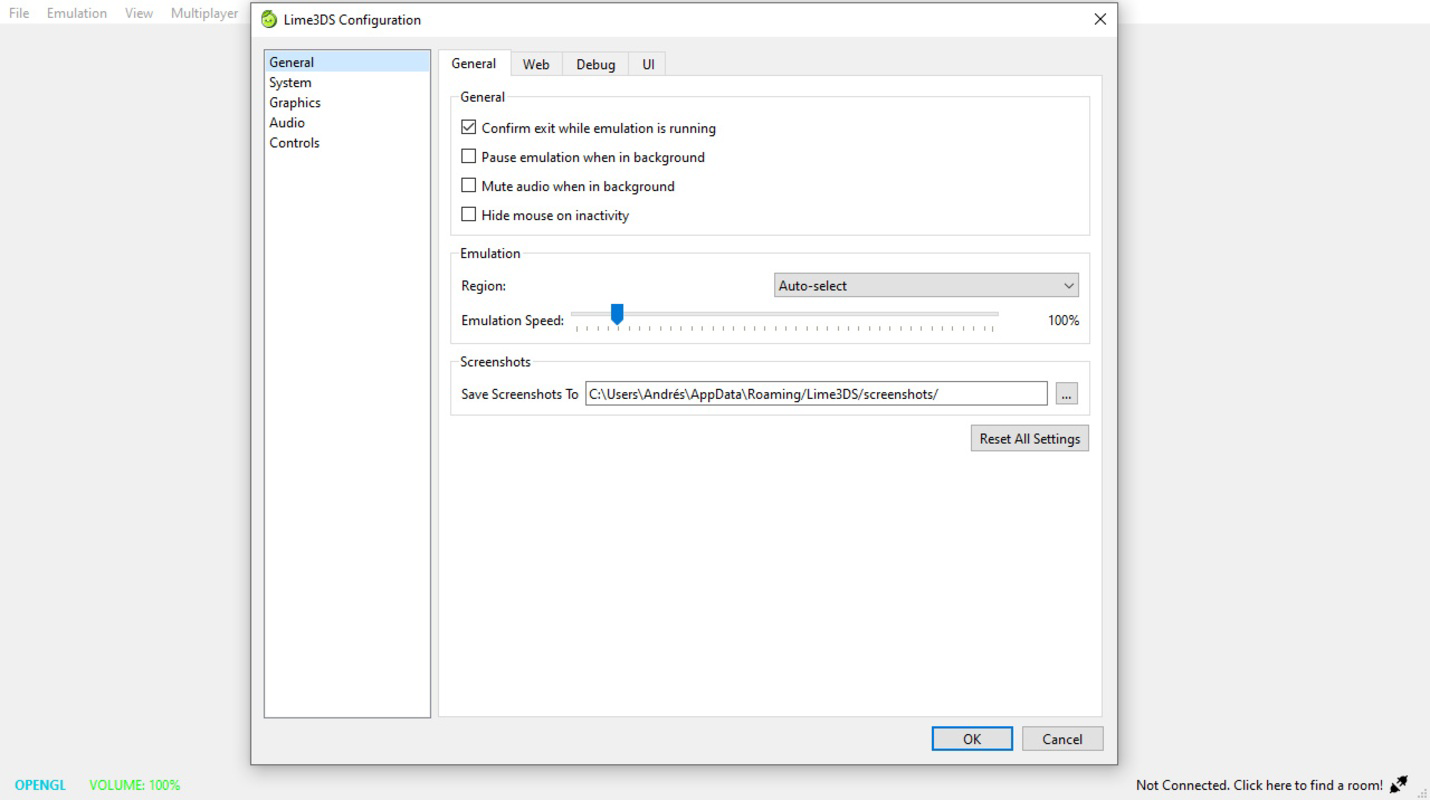This screenshot has height=800, width=1430.
Task: Select Audio in the settings list
Action: tap(347, 122)
